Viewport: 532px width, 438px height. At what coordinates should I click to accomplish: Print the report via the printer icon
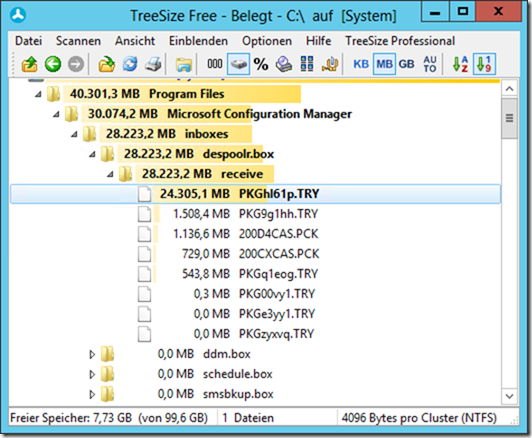pos(153,64)
